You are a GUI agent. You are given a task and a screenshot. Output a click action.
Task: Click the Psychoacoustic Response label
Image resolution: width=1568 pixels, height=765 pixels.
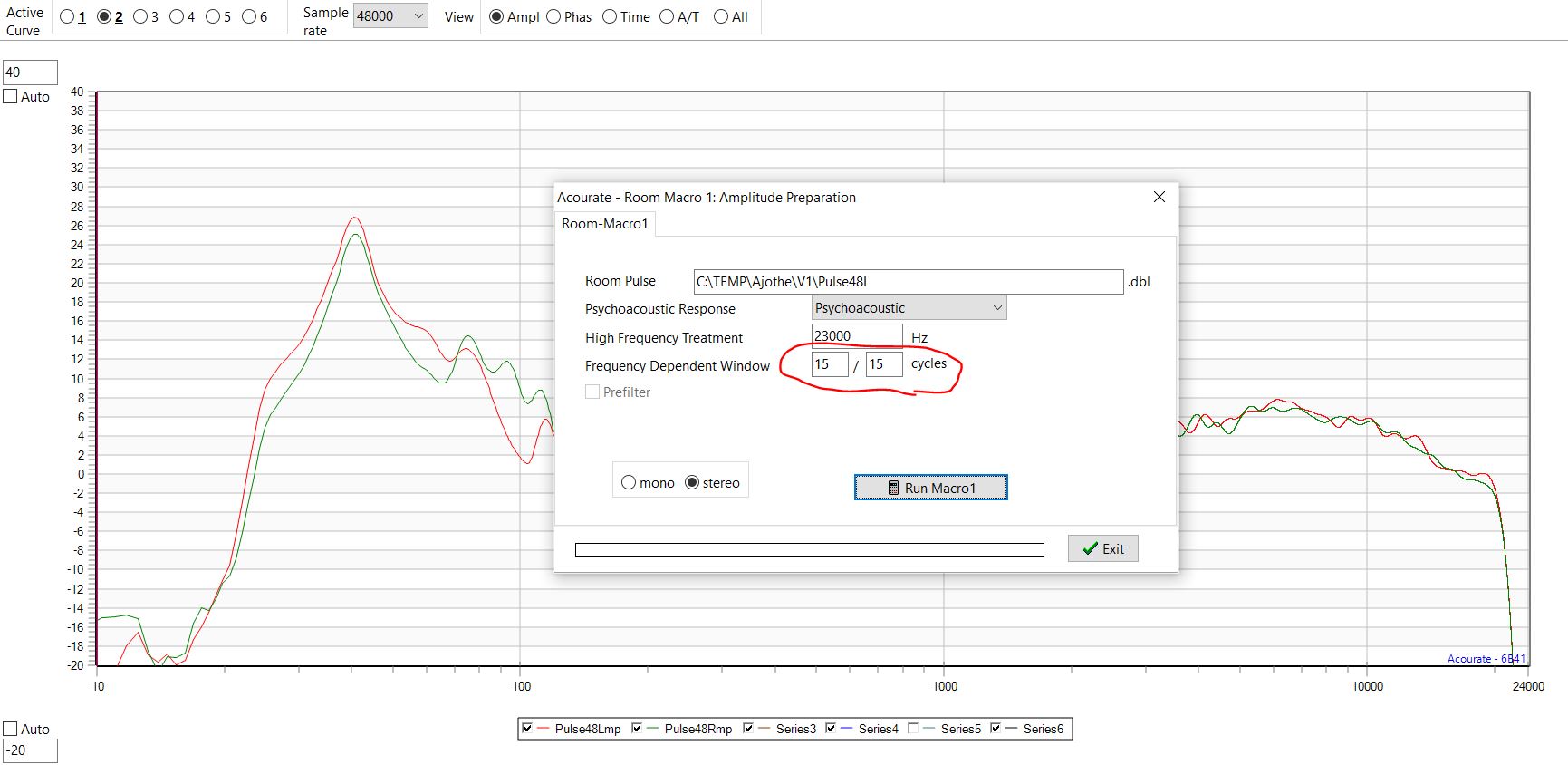click(x=660, y=309)
